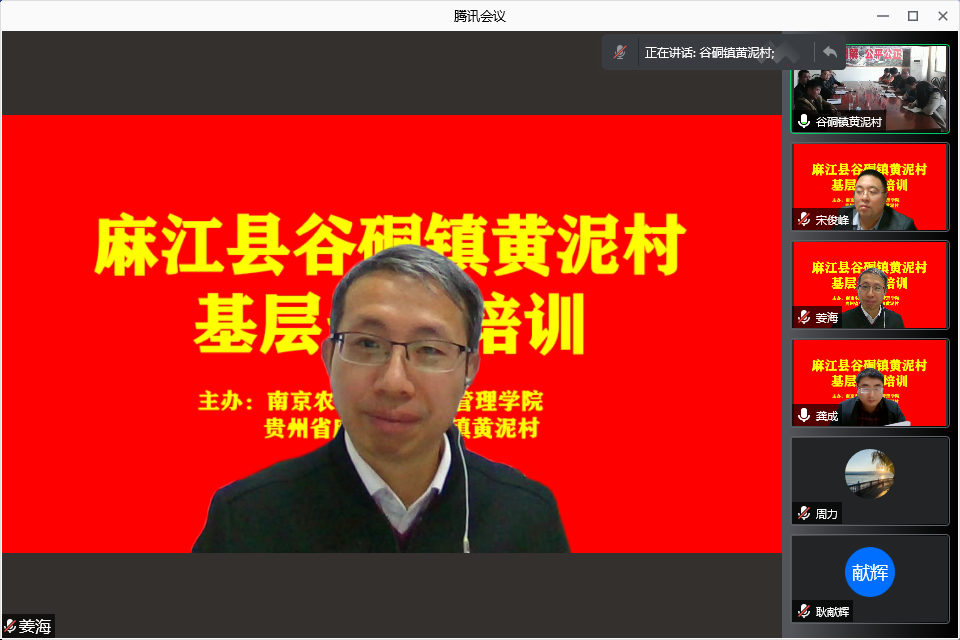This screenshot has width=960, height=640.
Task: Click the muted microphone icon in speaking bar
Action: tap(620, 52)
